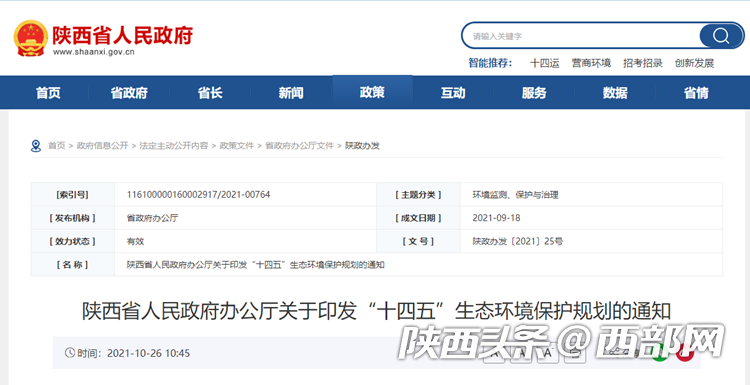Click the 文号 label cell
The width and height of the screenshot is (750, 385).
tap(418, 242)
